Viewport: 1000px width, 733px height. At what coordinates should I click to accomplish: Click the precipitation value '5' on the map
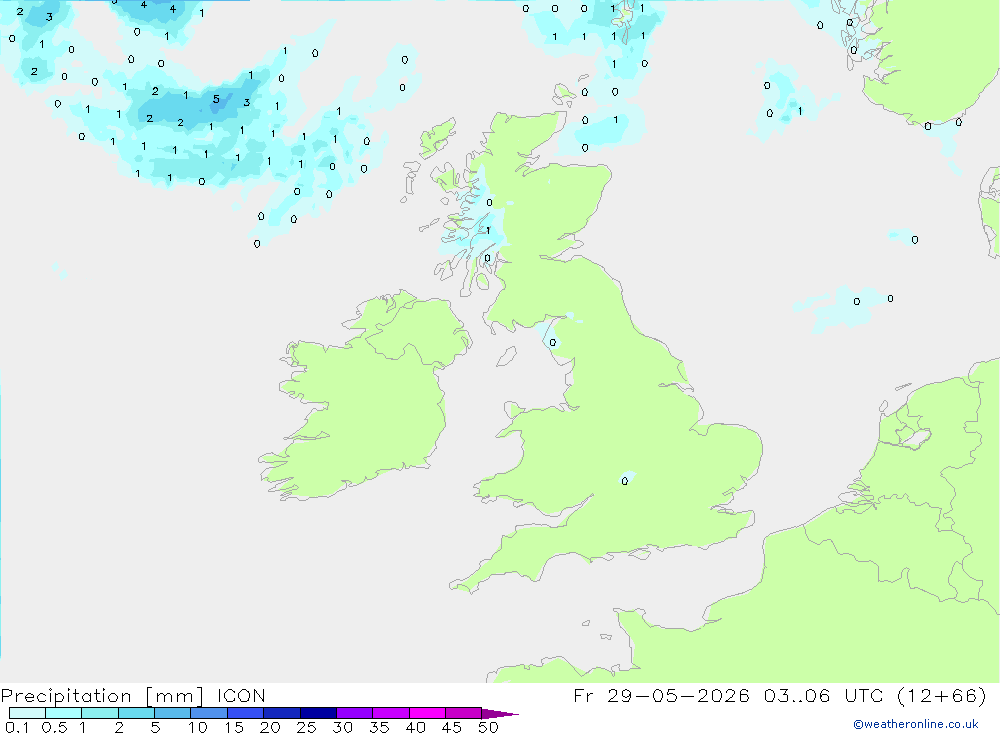click(216, 99)
